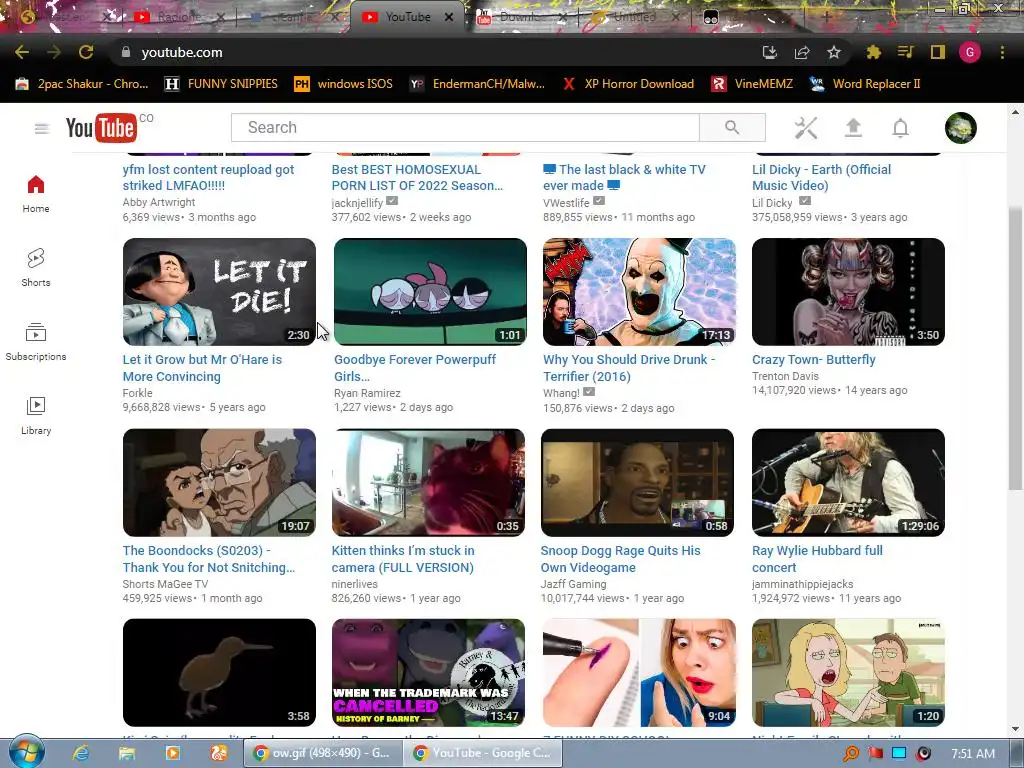Image resolution: width=1024 pixels, height=768 pixels.
Task: Open the YouTube account avatar menu
Action: 961,128
